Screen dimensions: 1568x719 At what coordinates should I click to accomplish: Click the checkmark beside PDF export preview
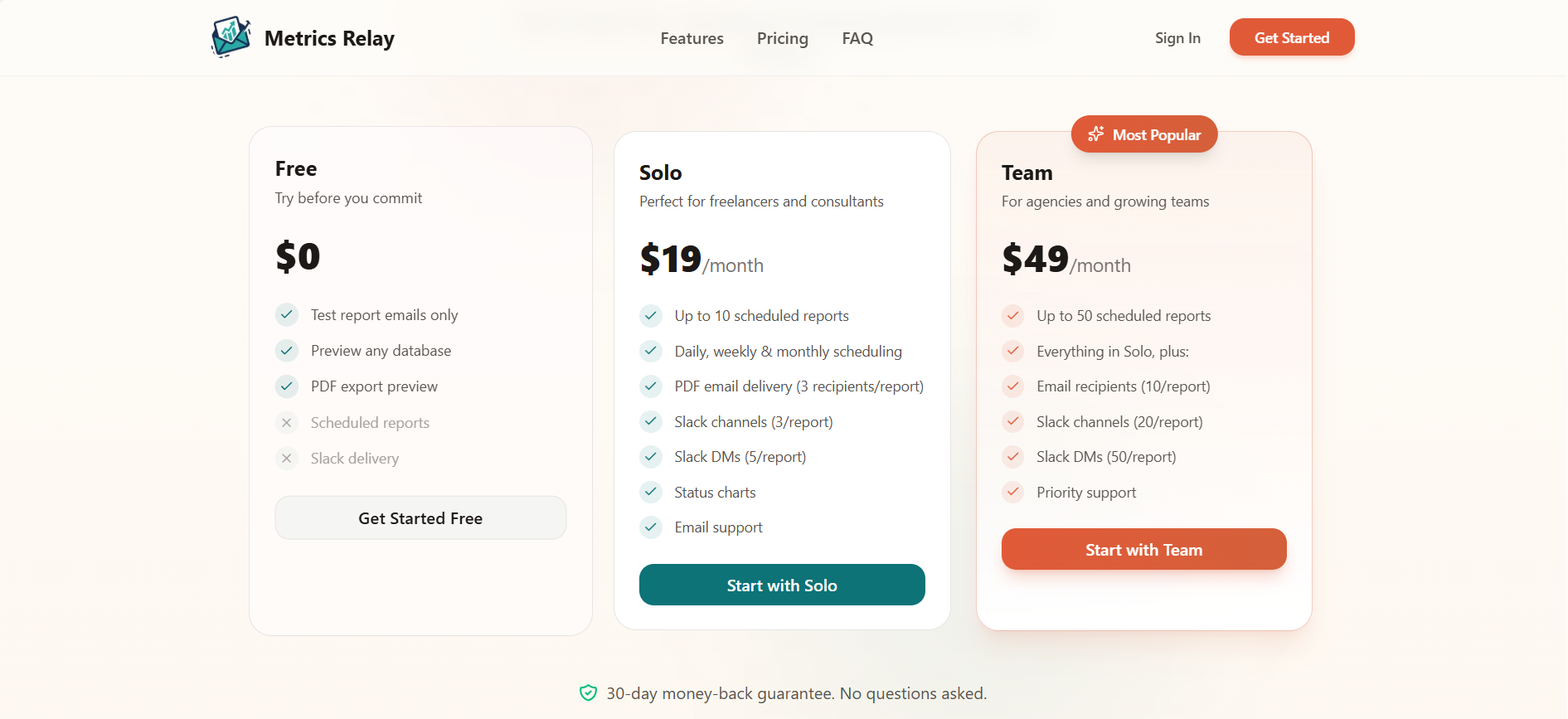(x=286, y=386)
